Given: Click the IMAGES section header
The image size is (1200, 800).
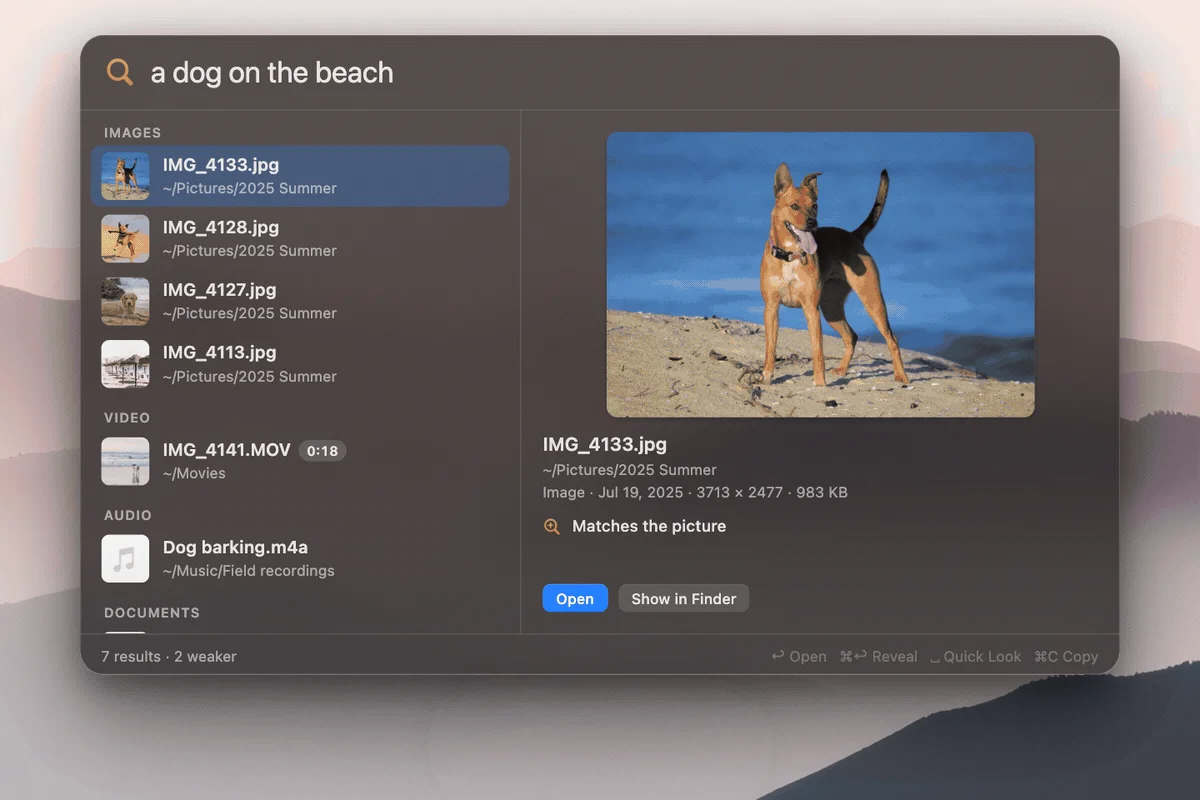Looking at the screenshot, I should point(133,132).
